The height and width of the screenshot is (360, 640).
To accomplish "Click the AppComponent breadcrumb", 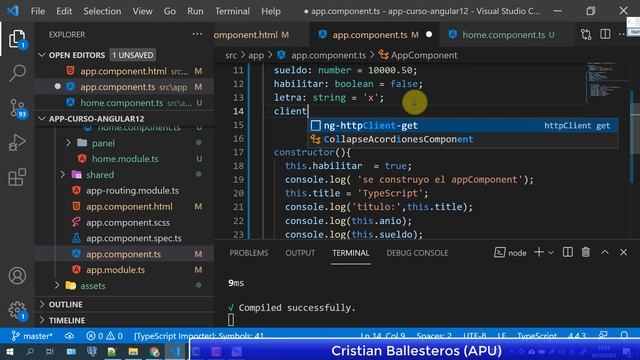I will 424,55.
